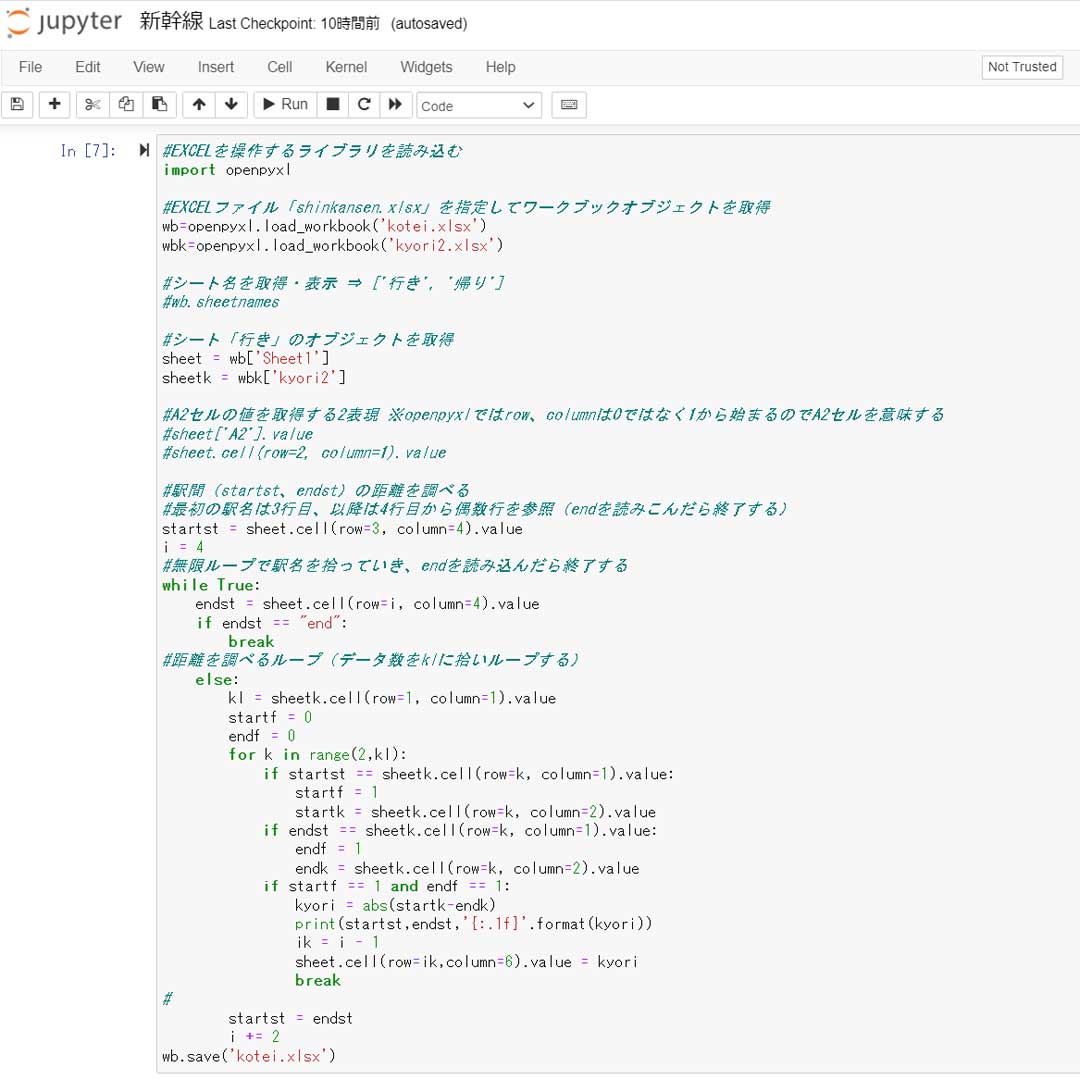Click the endf = 0 line
The height and width of the screenshot is (1080, 1080).
(x=262, y=736)
